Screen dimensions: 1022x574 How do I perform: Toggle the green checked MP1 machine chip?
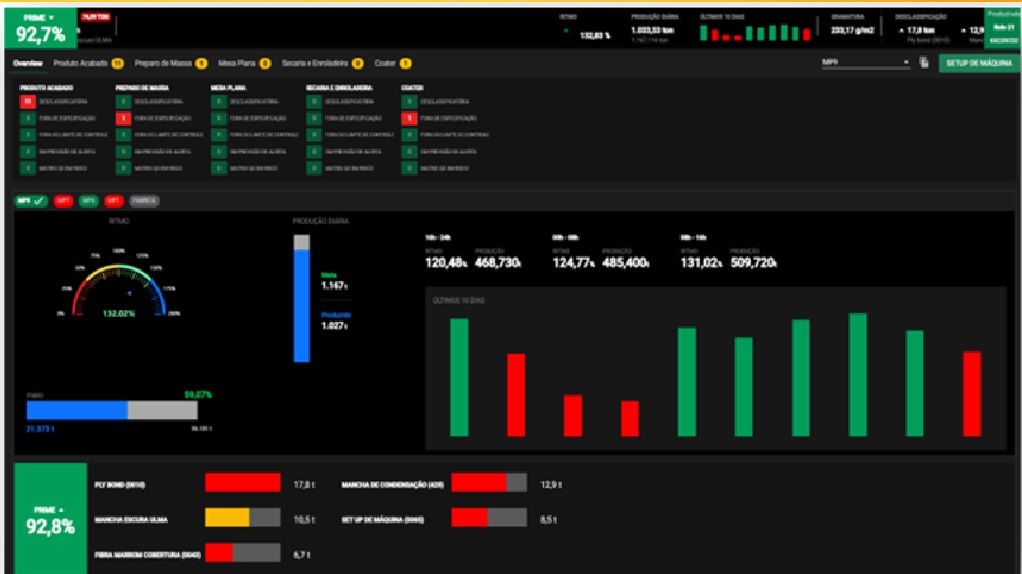(31, 201)
